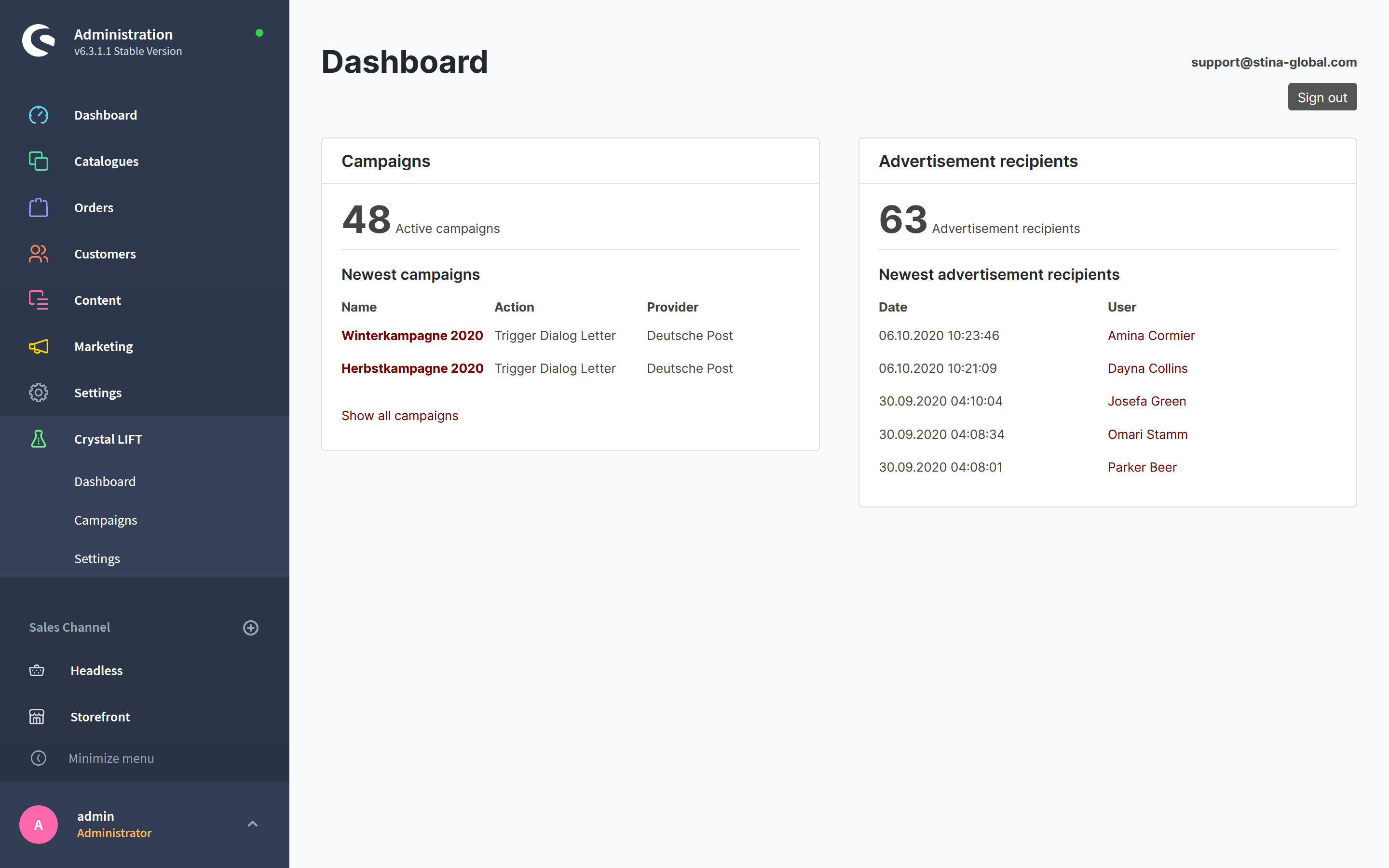Screen dimensions: 1389x868
Task: Click the Headless basket icon
Action: point(37,670)
